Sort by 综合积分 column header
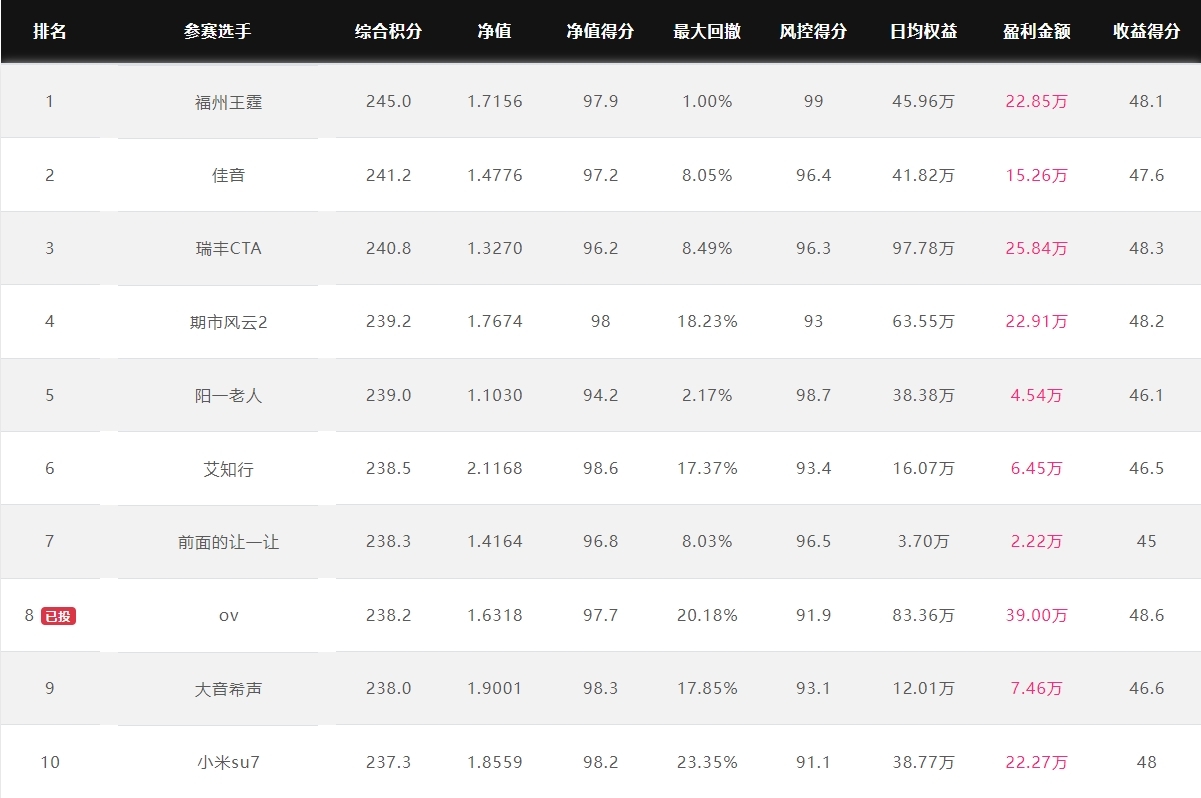This screenshot has height=798, width=1201. click(x=388, y=31)
